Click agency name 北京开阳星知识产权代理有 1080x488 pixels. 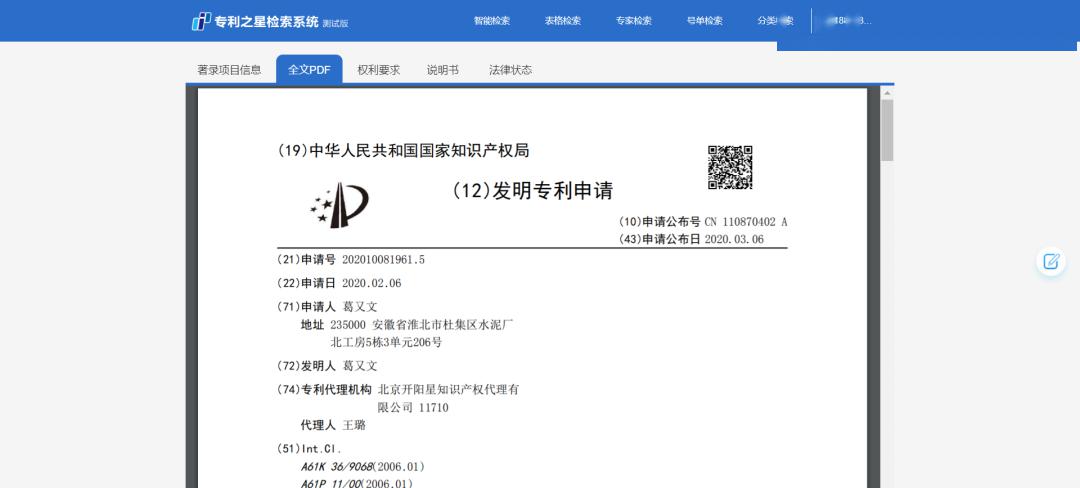point(448,390)
